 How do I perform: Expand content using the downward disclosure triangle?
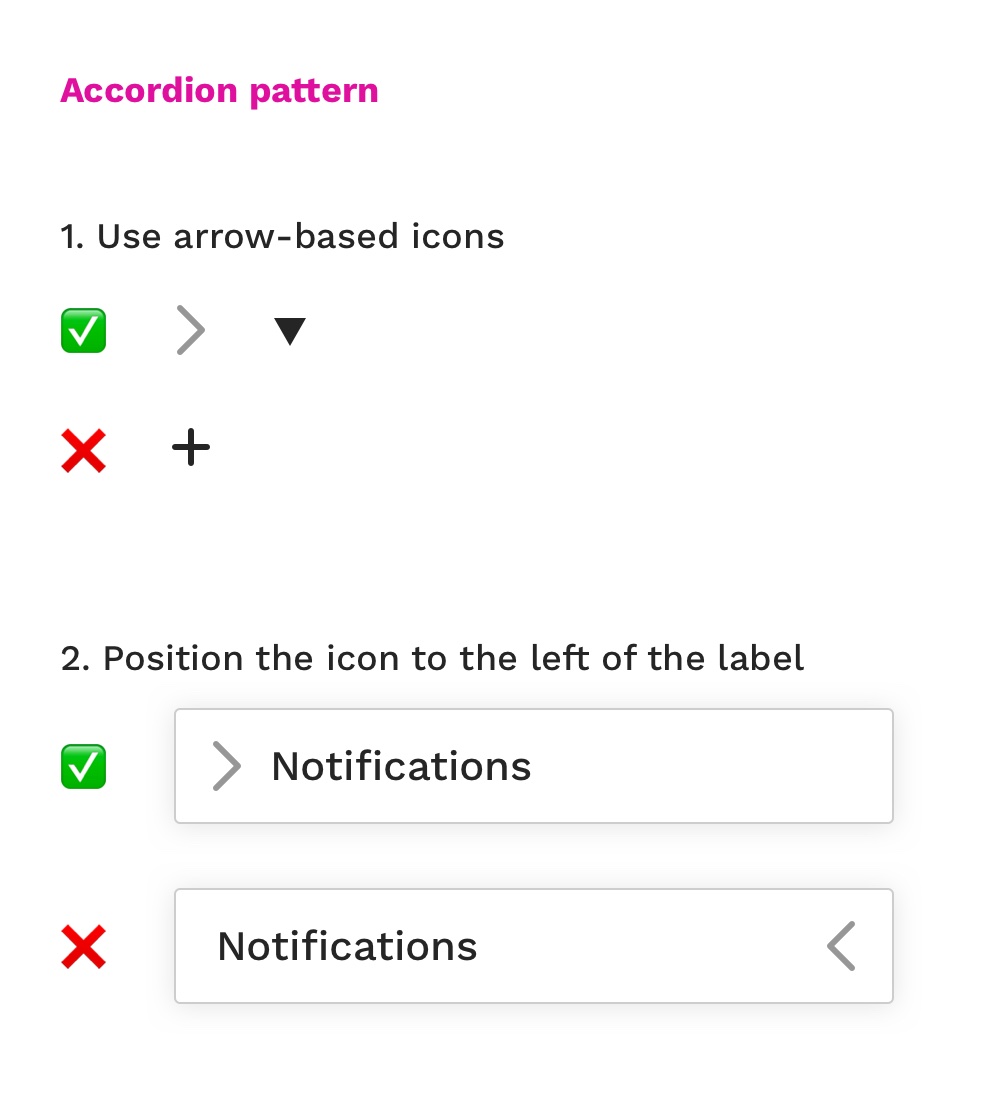(x=289, y=330)
